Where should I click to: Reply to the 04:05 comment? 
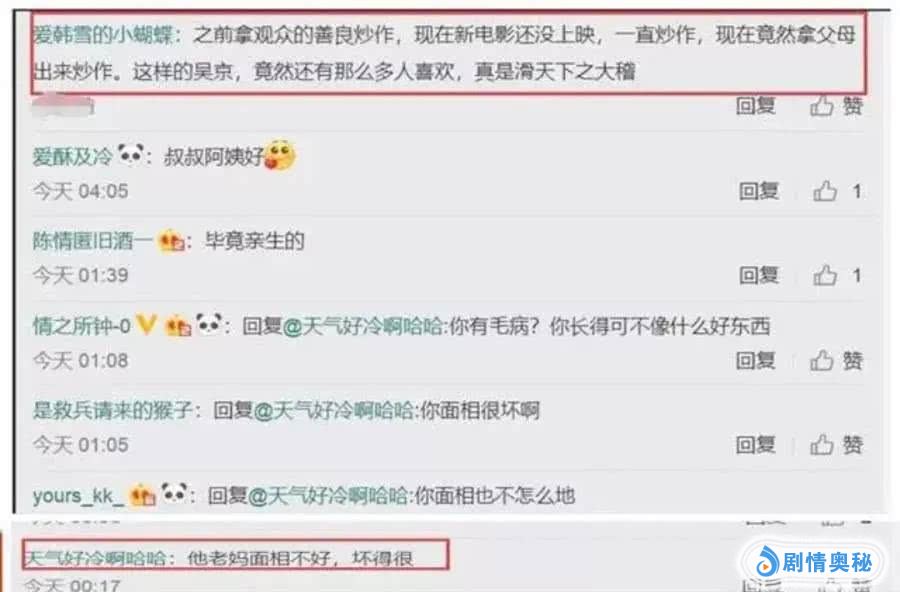click(x=759, y=191)
